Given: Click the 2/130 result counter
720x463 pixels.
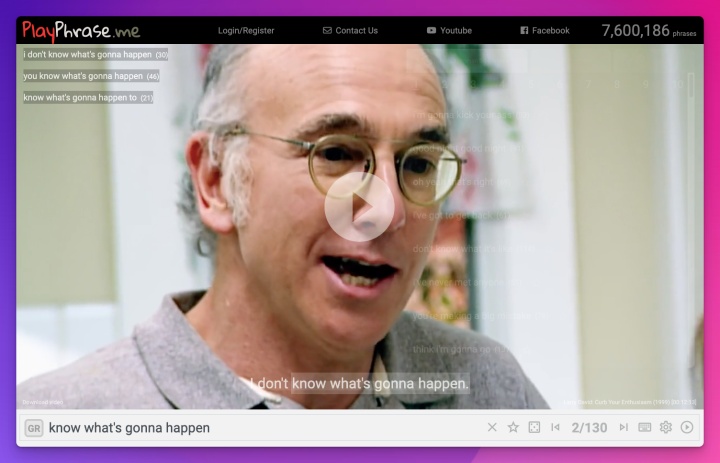Looking at the screenshot, I should tap(589, 428).
